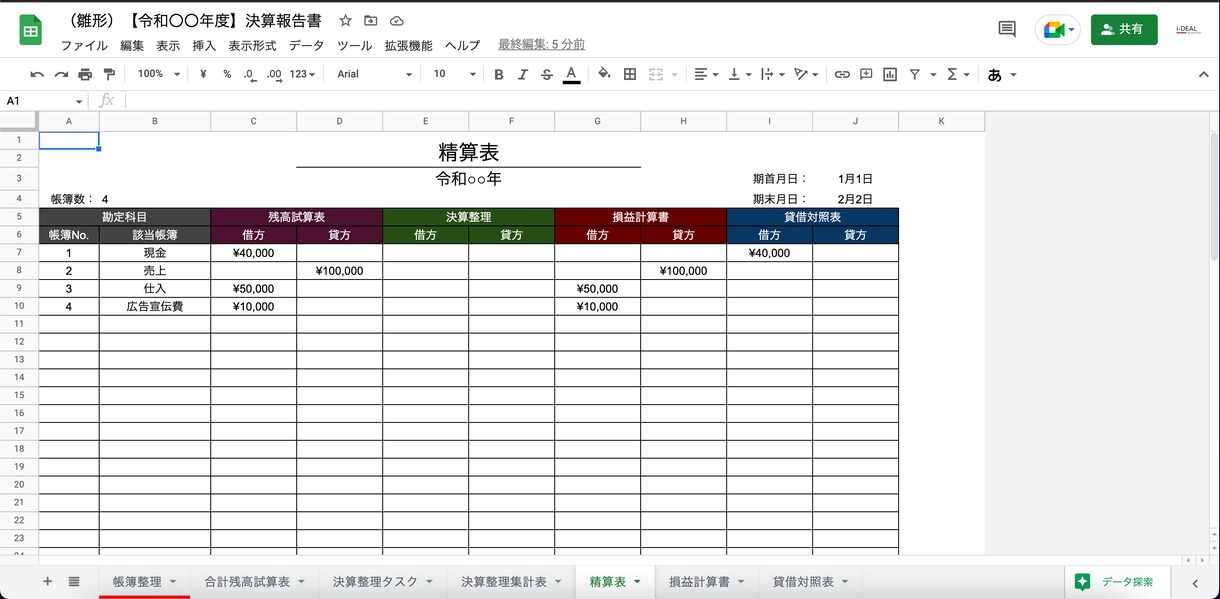Select the 精算表 title cell
Viewport: 1220px width, 599px height.
pyautogui.click(x=469, y=153)
